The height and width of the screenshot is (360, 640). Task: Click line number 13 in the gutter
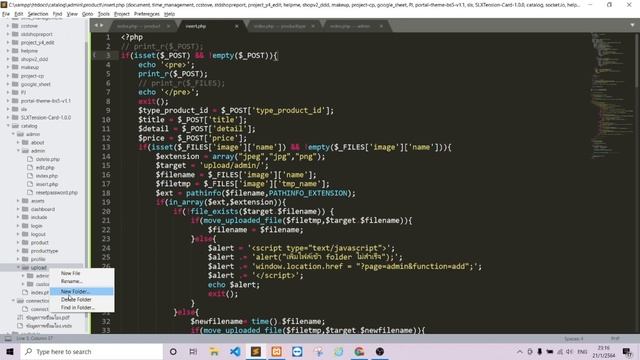coord(106,147)
